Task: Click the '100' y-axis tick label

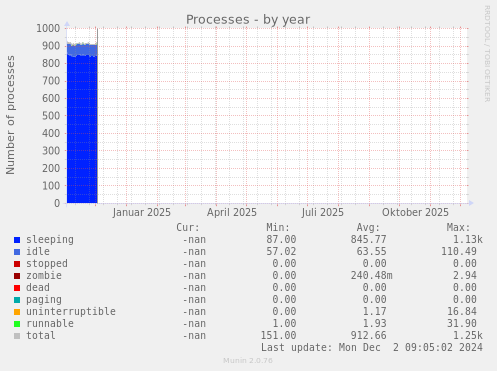Action: coord(51,186)
